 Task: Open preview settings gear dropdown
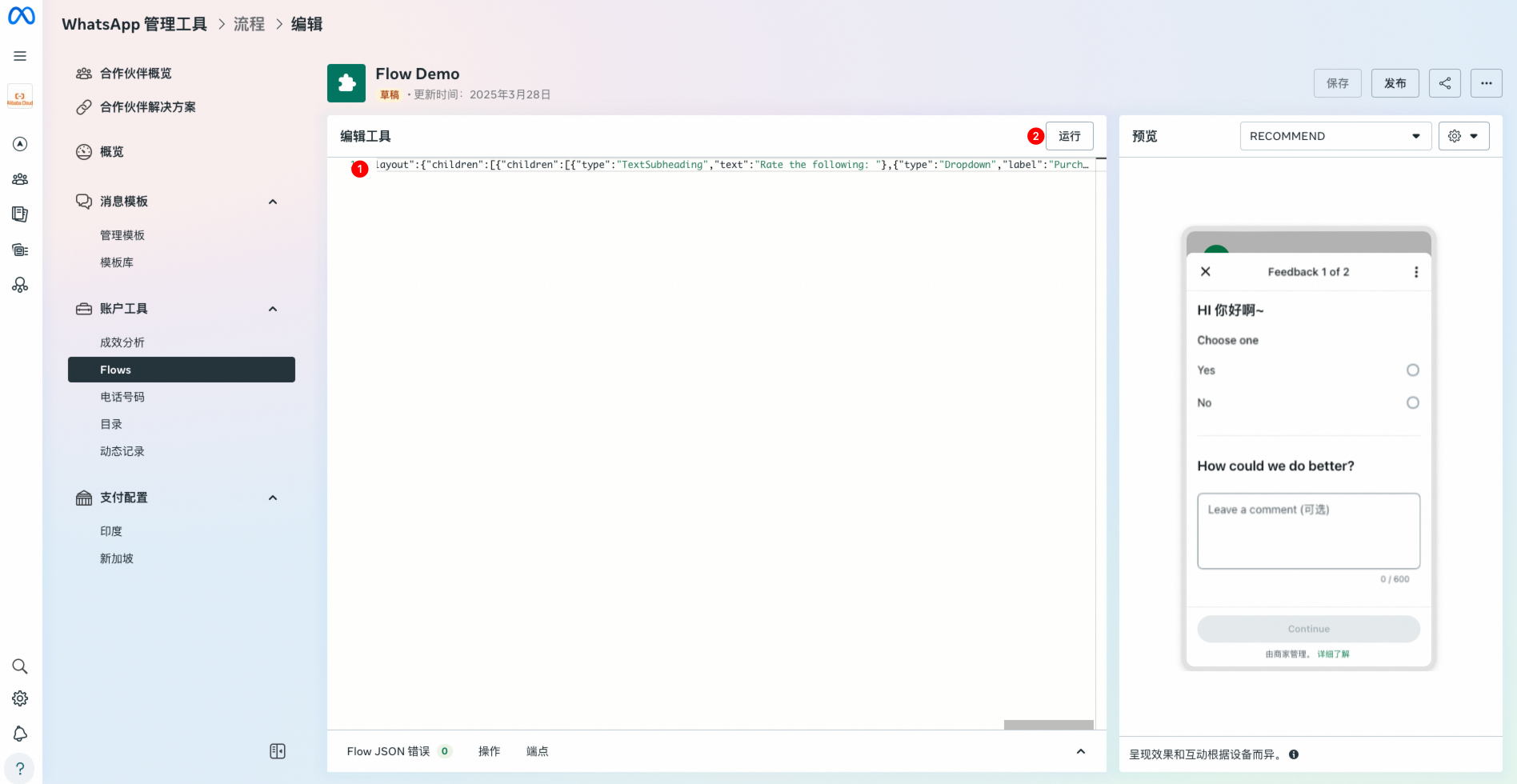[x=1464, y=136]
